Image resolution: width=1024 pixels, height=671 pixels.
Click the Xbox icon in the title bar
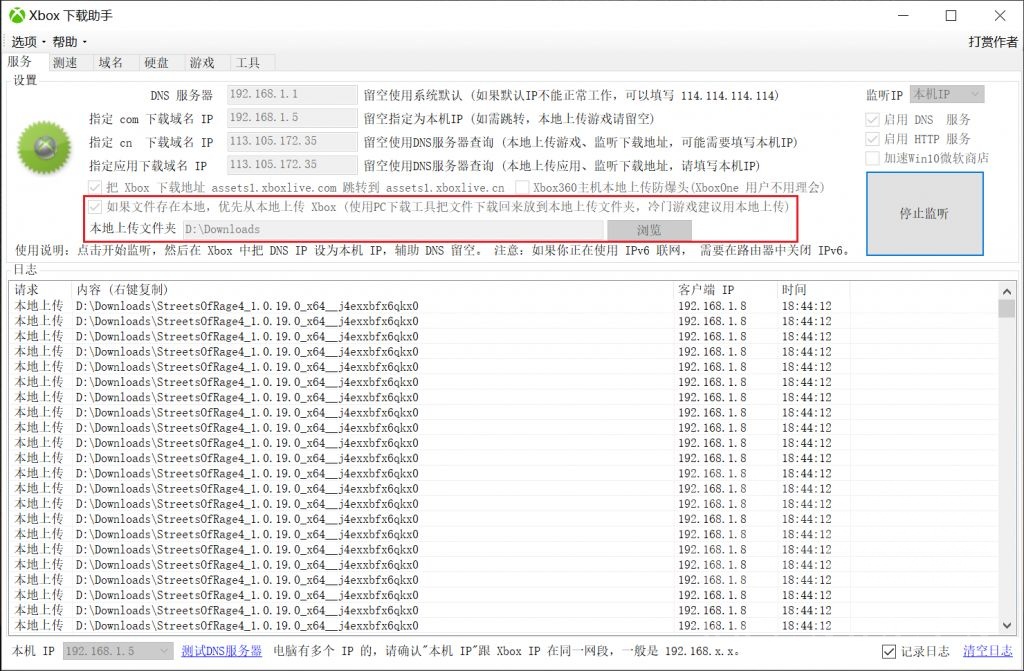(15, 15)
